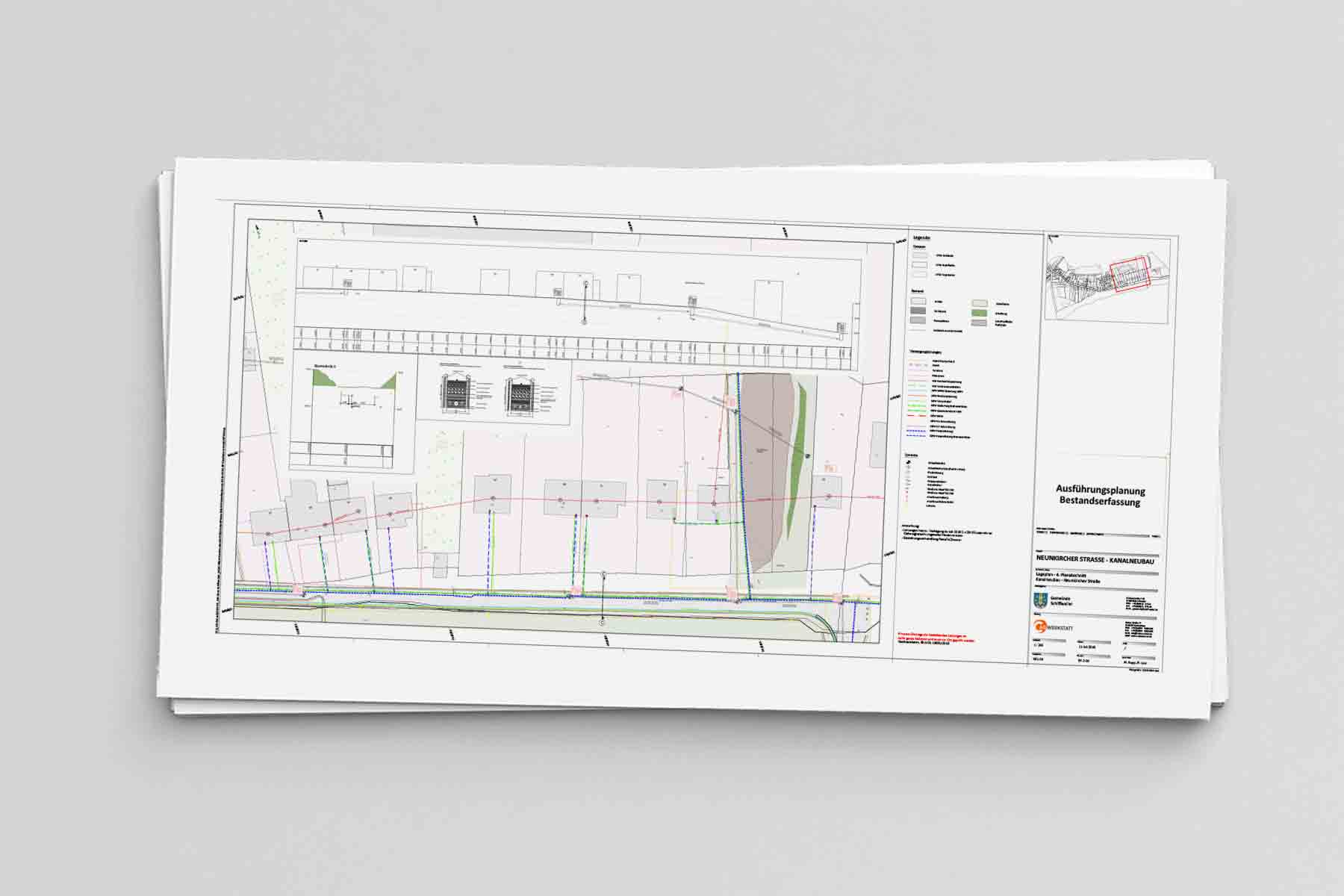Viewport: 1344px width, 896px height.
Task: Click the right trench cross-section detail drawing
Action: pyautogui.click(x=518, y=393)
